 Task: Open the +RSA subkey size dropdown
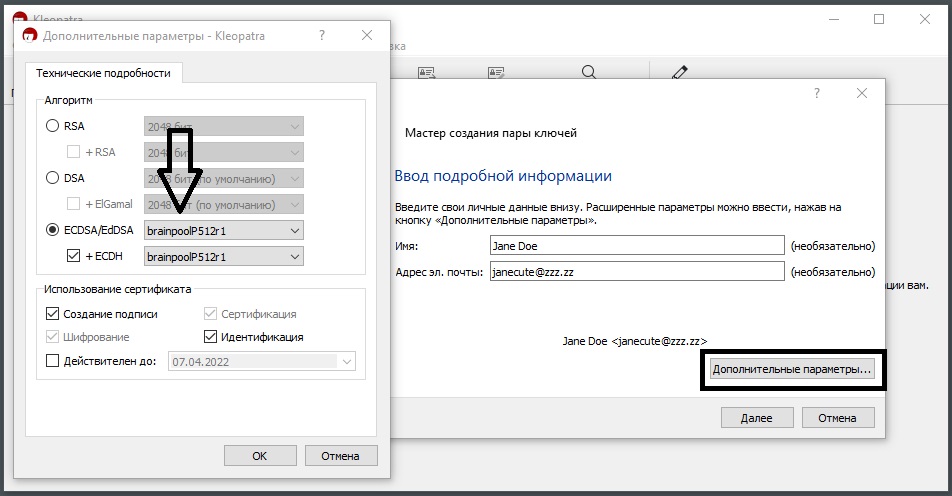pyautogui.click(x=223, y=152)
